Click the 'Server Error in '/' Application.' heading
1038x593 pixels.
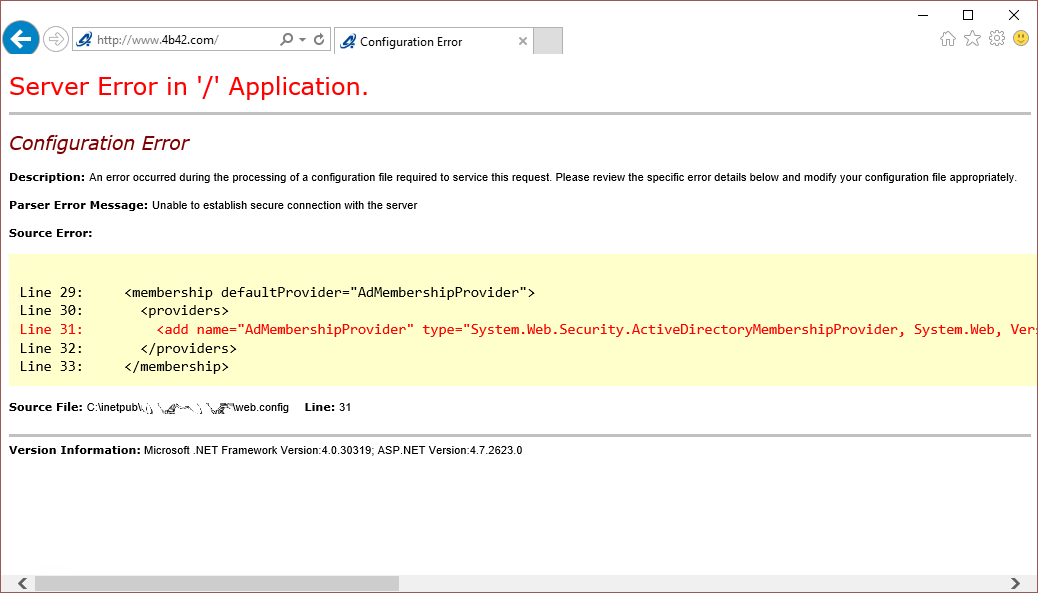(189, 87)
